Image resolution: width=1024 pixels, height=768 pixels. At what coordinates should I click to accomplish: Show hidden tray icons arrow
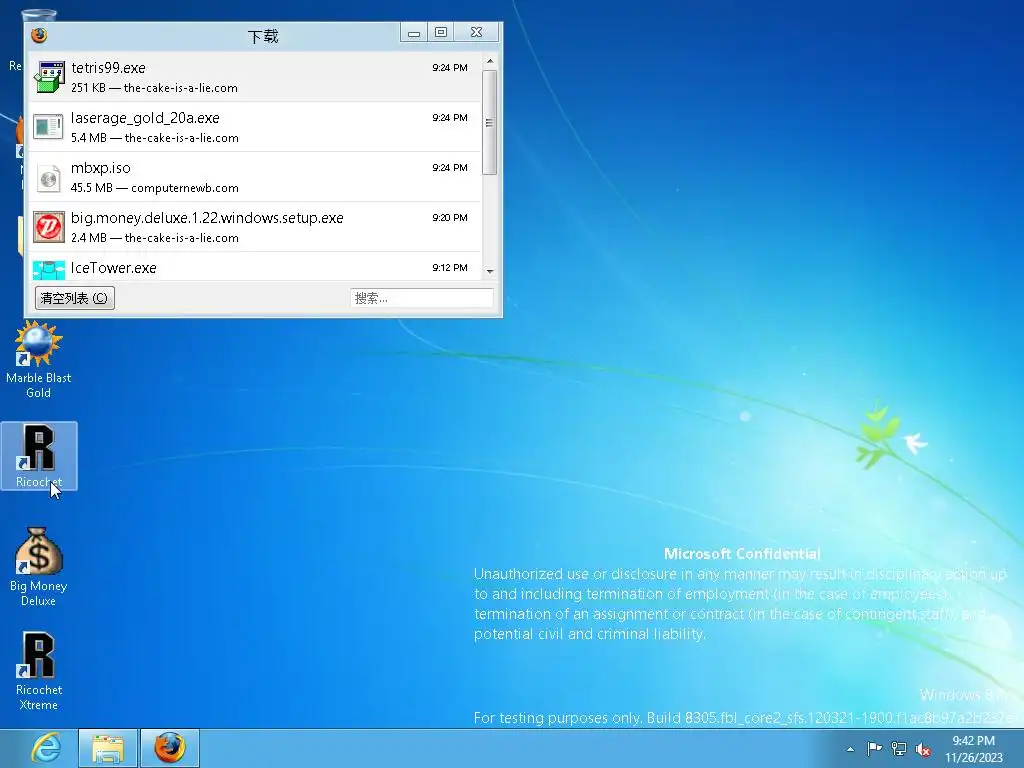tap(850, 749)
